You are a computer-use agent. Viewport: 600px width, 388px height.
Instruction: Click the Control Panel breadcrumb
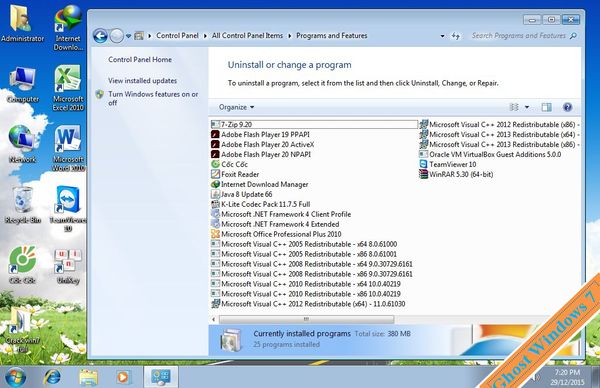click(177, 36)
